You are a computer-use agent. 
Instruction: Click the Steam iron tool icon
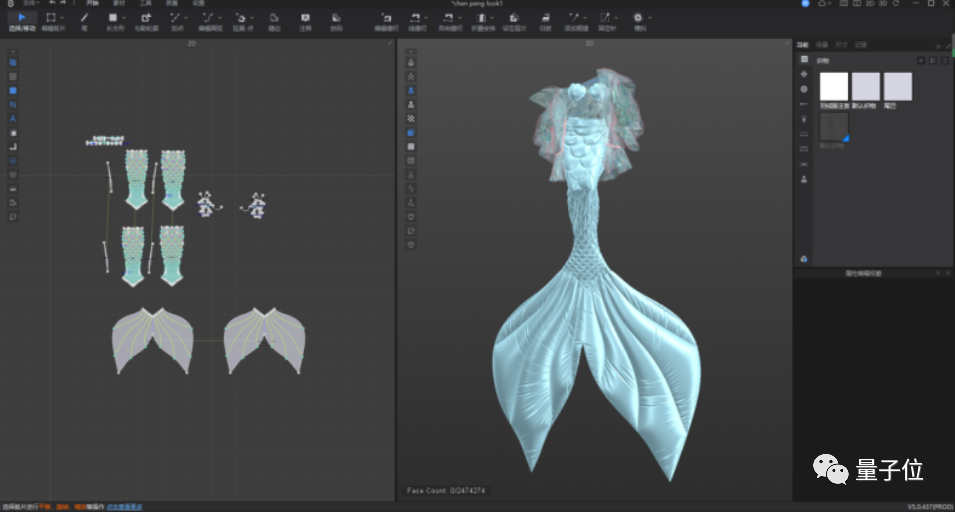click(x=545, y=18)
